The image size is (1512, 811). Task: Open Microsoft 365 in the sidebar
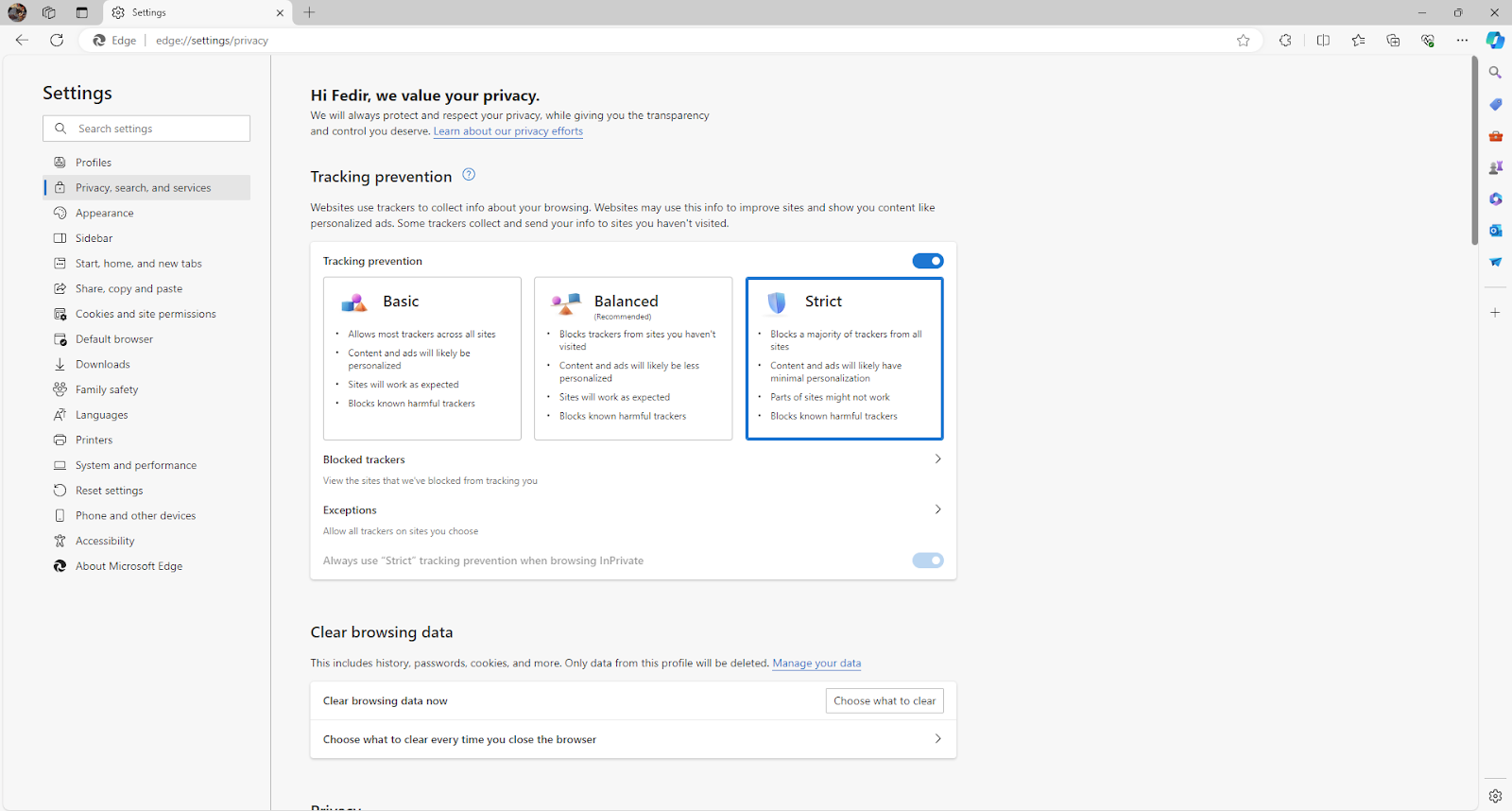1495,198
